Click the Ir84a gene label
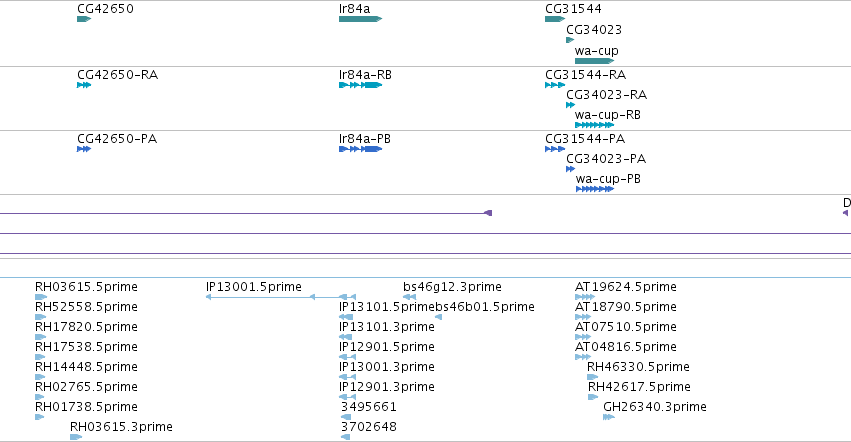This screenshot has height=442, width=851. 354,9
